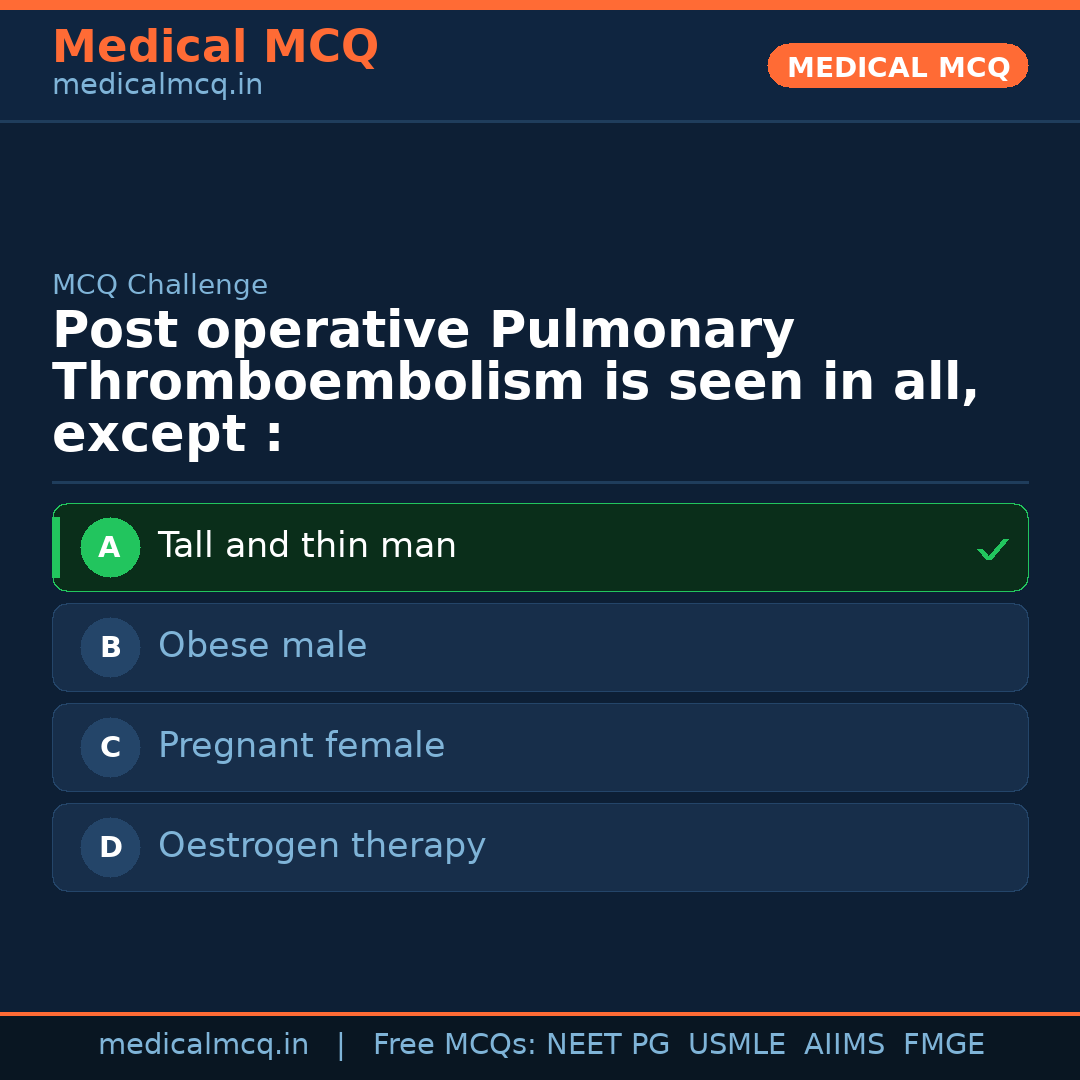1080x1080 pixels.
Task: Click the "MCQ Challenge" label
Action: [x=160, y=285]
